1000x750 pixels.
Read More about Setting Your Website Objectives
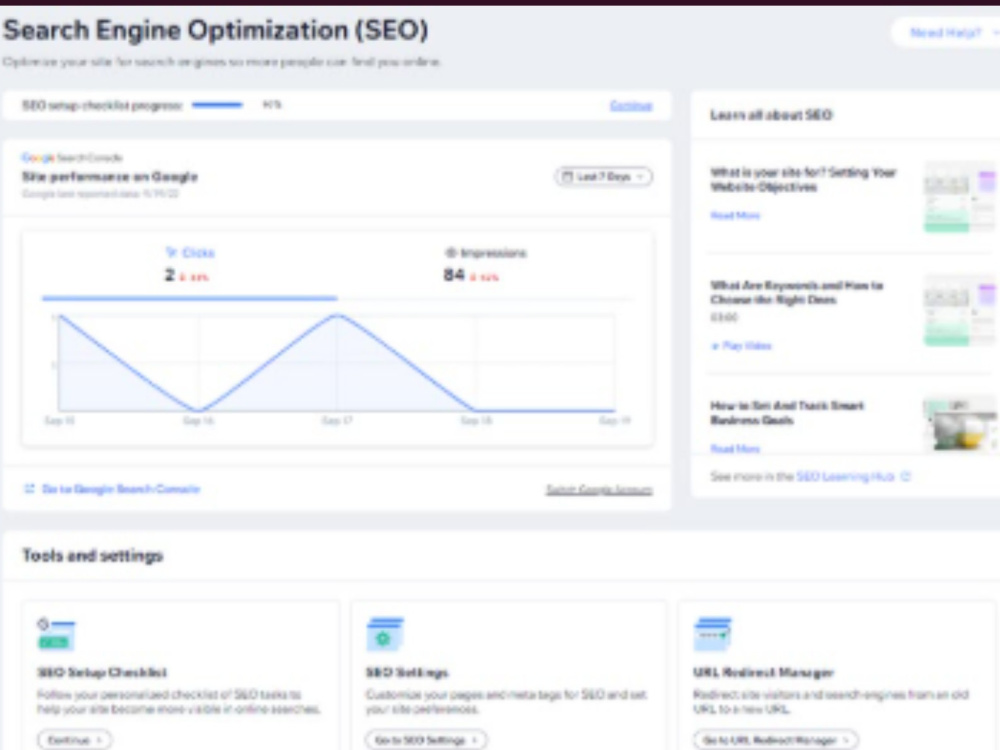coord(735,216)
